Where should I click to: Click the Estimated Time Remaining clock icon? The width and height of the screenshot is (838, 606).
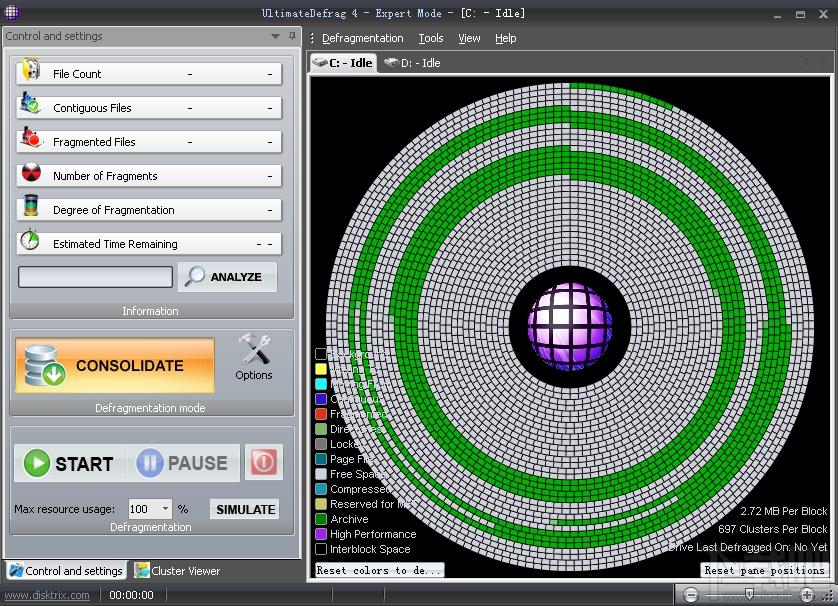pos(30,240)
